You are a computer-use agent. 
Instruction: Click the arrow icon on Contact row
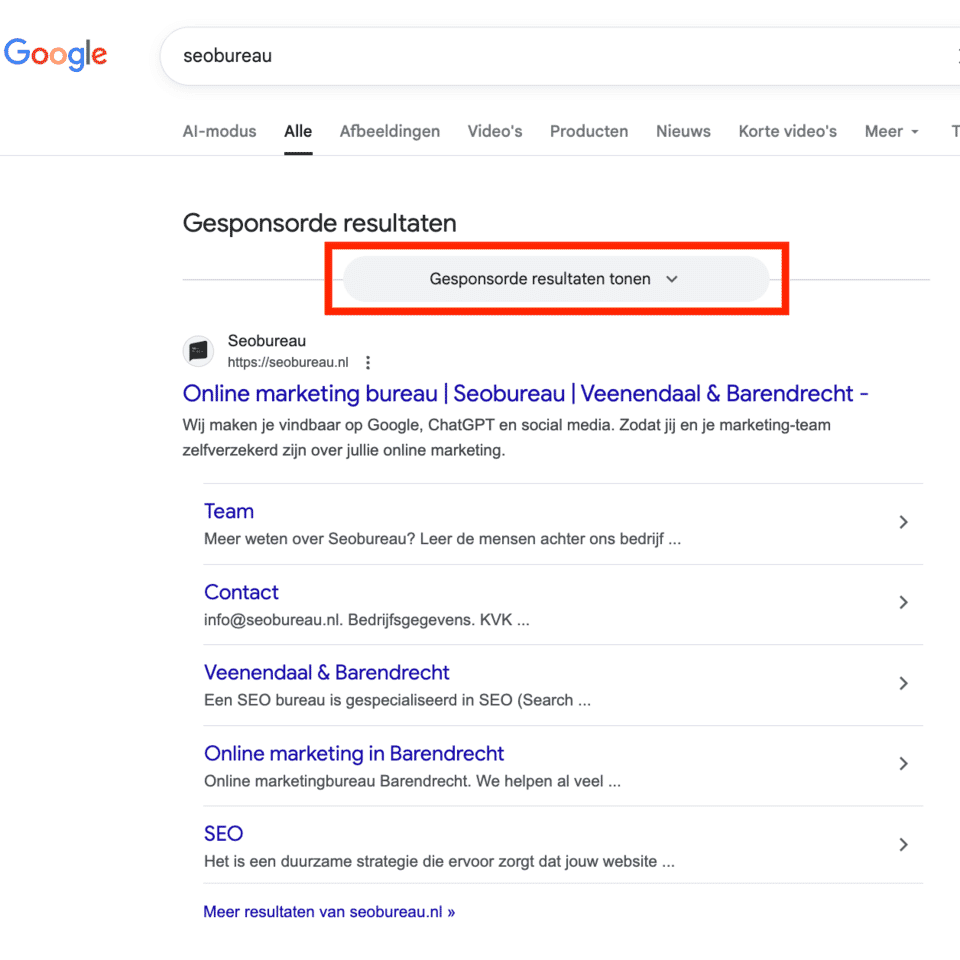coord(903,602)
